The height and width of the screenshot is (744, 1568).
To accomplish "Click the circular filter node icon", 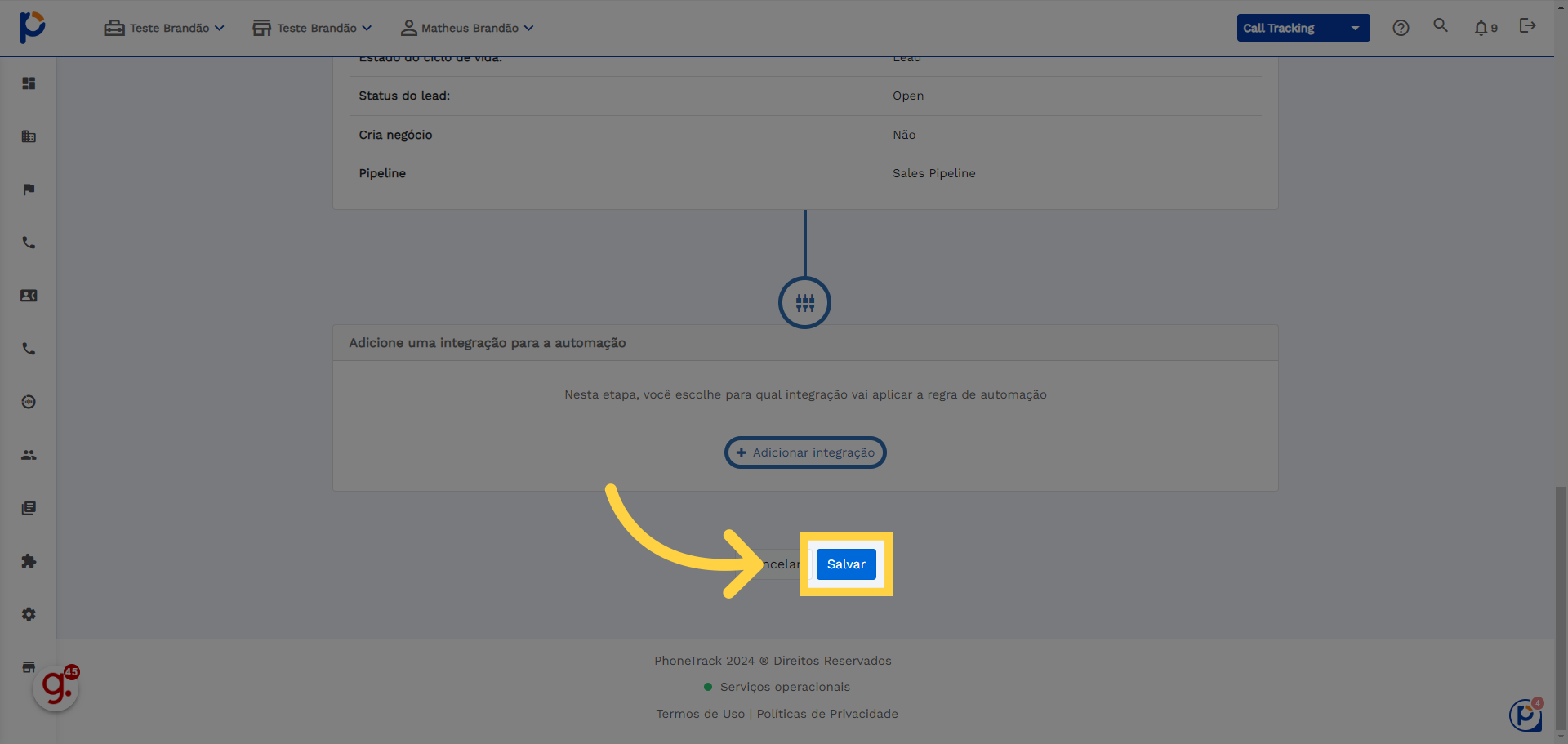I will coord(804,303).
